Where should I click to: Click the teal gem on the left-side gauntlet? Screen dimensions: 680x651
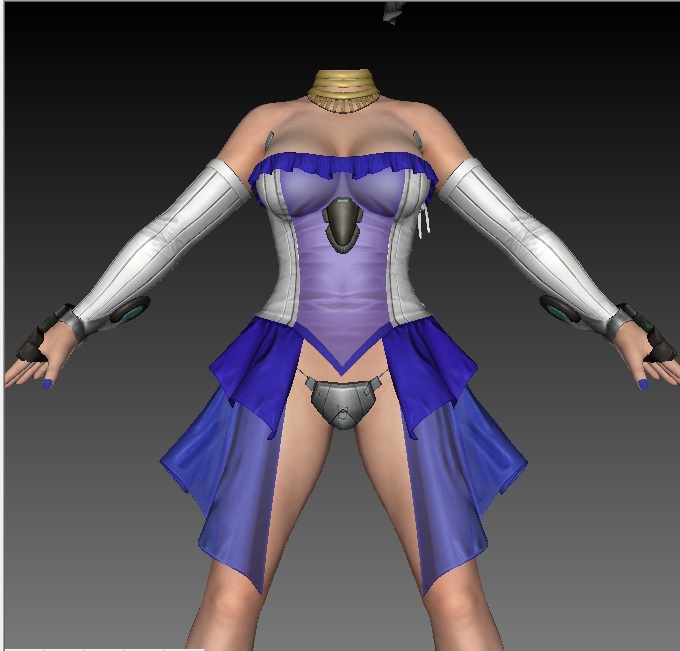click(130, 314)
